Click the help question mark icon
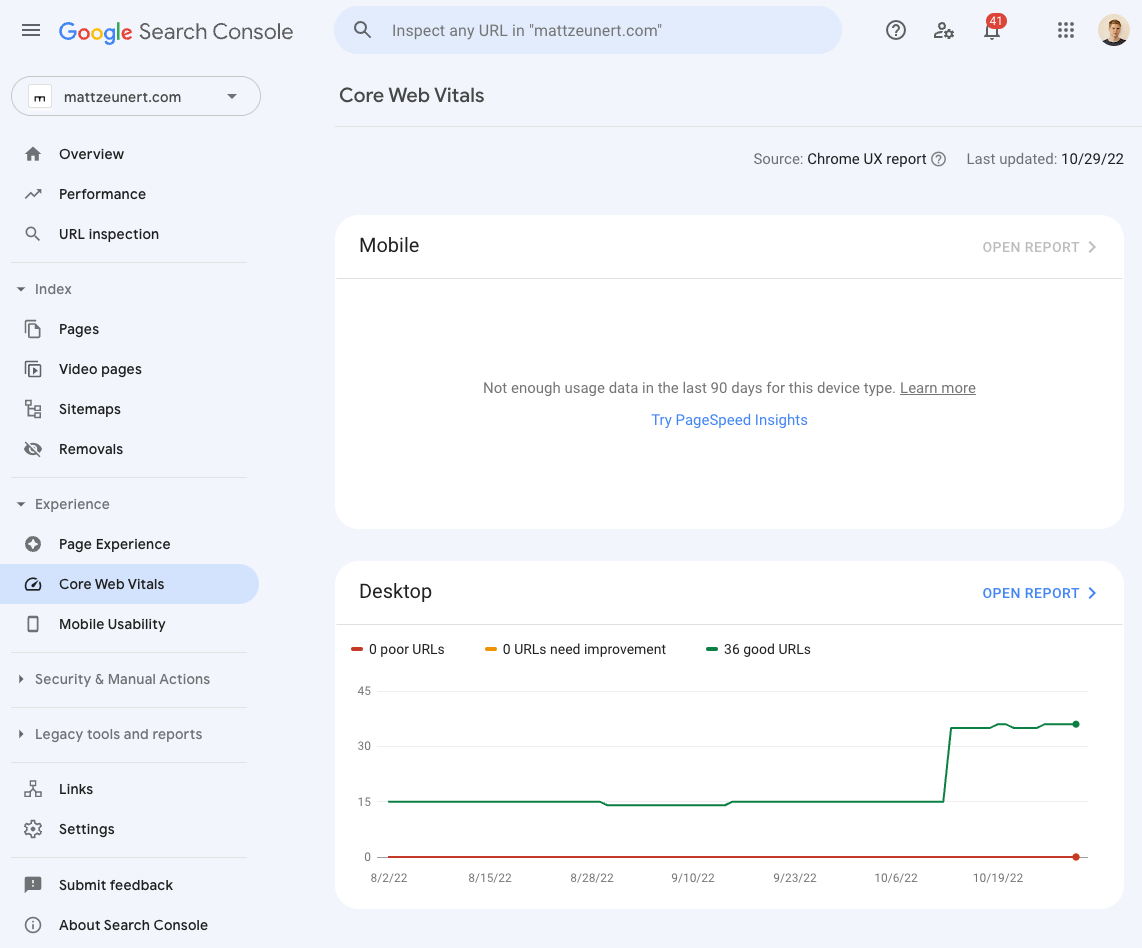Screen dimensions: 1142x948 (x=895, y=30)
